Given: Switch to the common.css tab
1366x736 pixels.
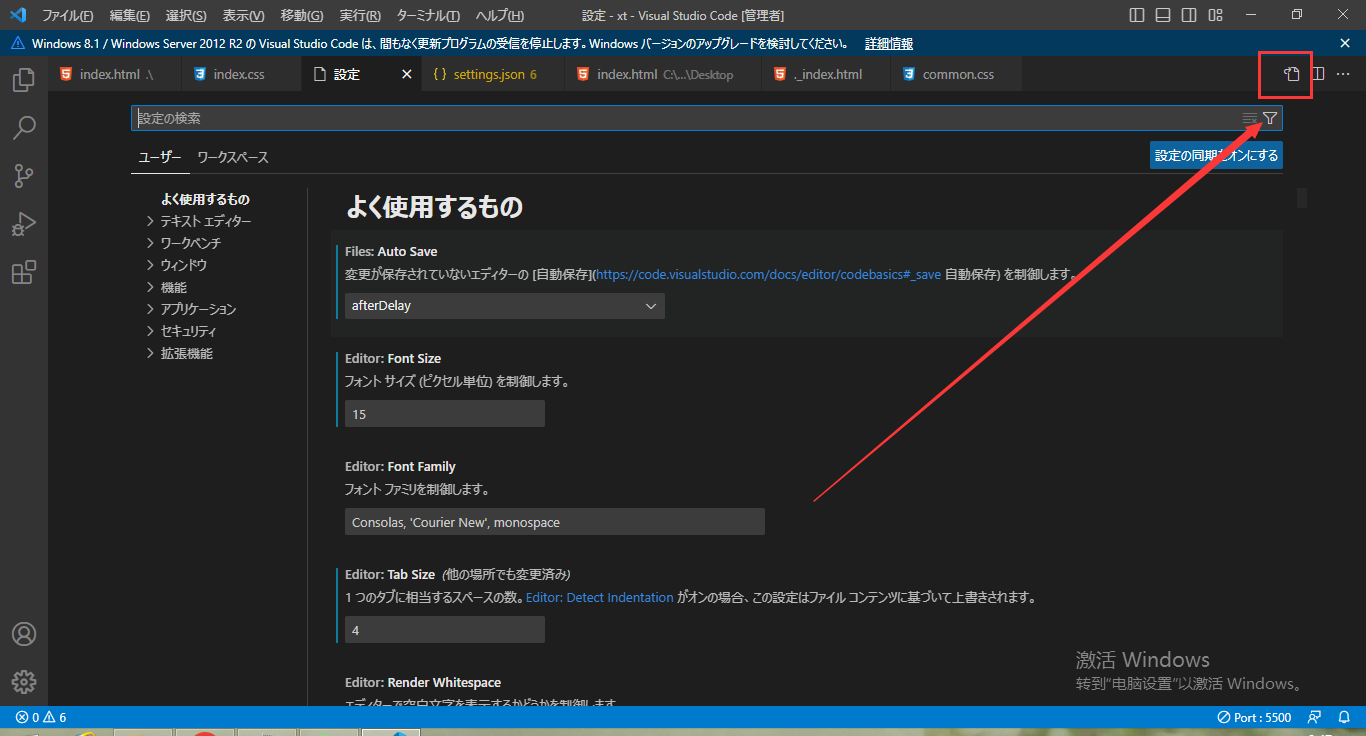Looking at the screenshot, I should coord(958,74).
